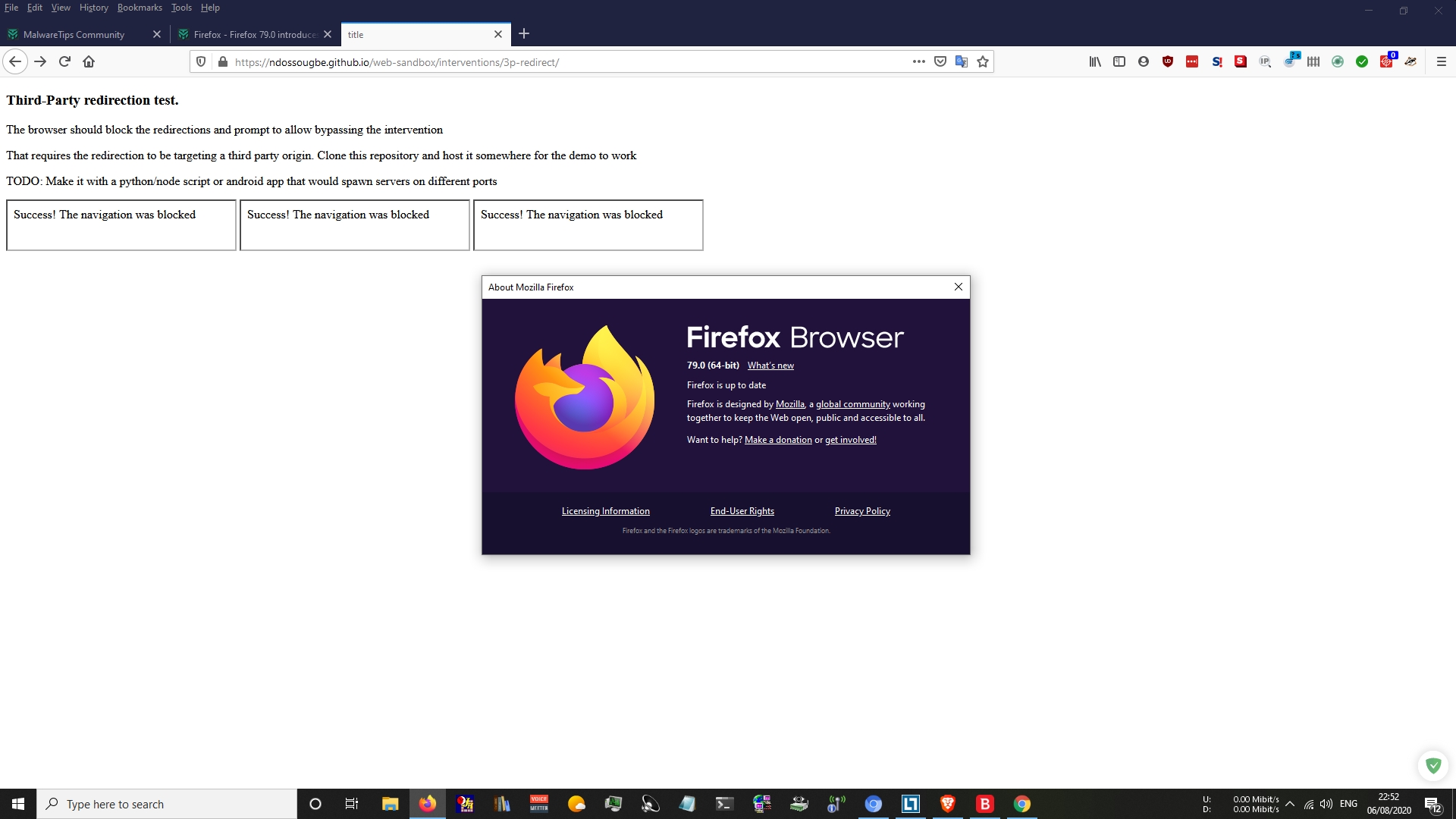The width and height of the screenshot is (1456, 819).
Task: Go to the Firefox home page icon
Action: pos(89,62)
